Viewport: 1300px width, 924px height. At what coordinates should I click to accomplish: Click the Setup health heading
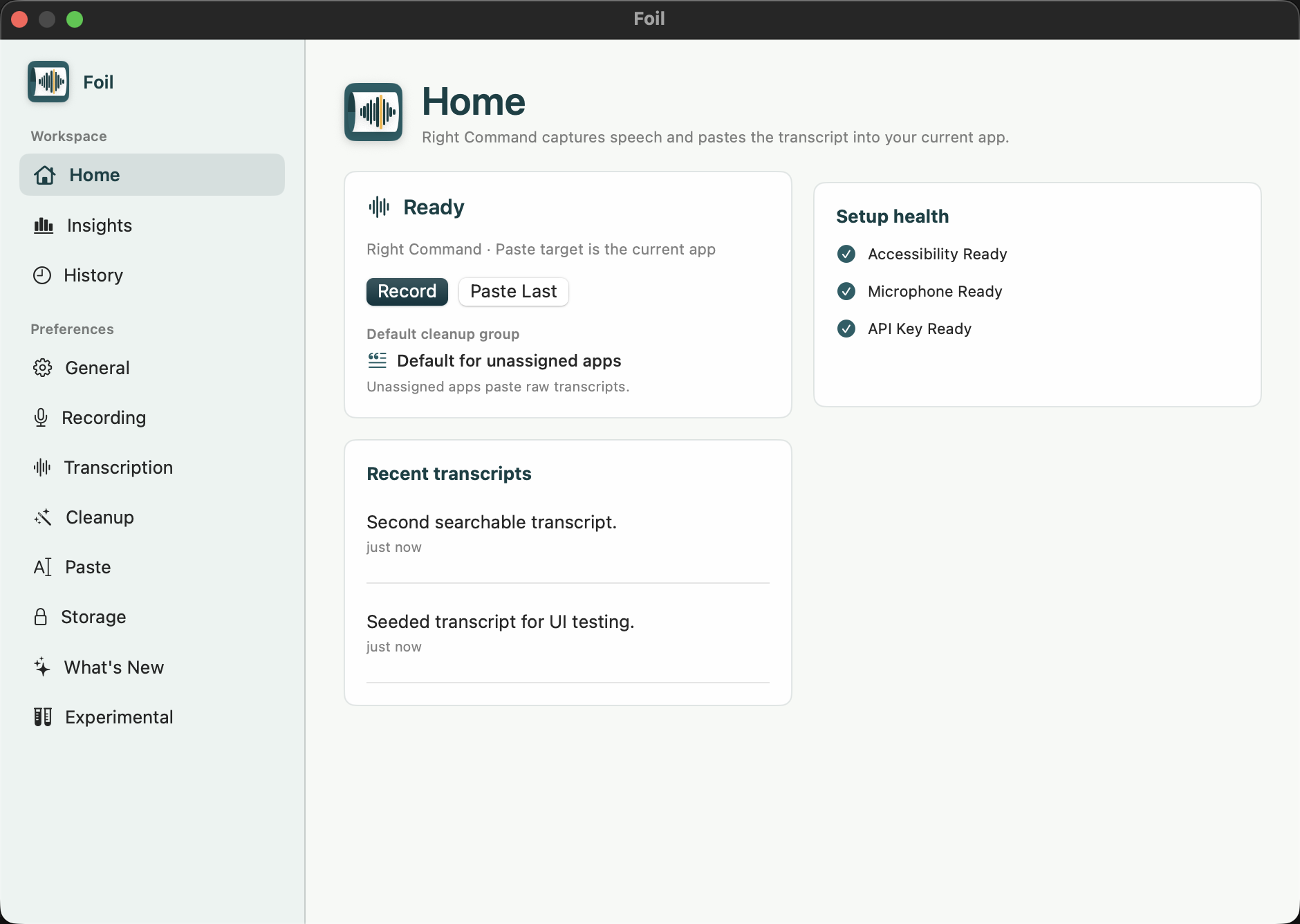pyautogui.click(x=892, y=216)
